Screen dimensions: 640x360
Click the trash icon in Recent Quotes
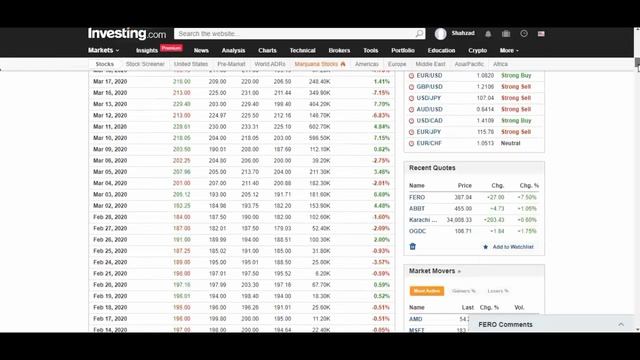click(x=413, y=247)
